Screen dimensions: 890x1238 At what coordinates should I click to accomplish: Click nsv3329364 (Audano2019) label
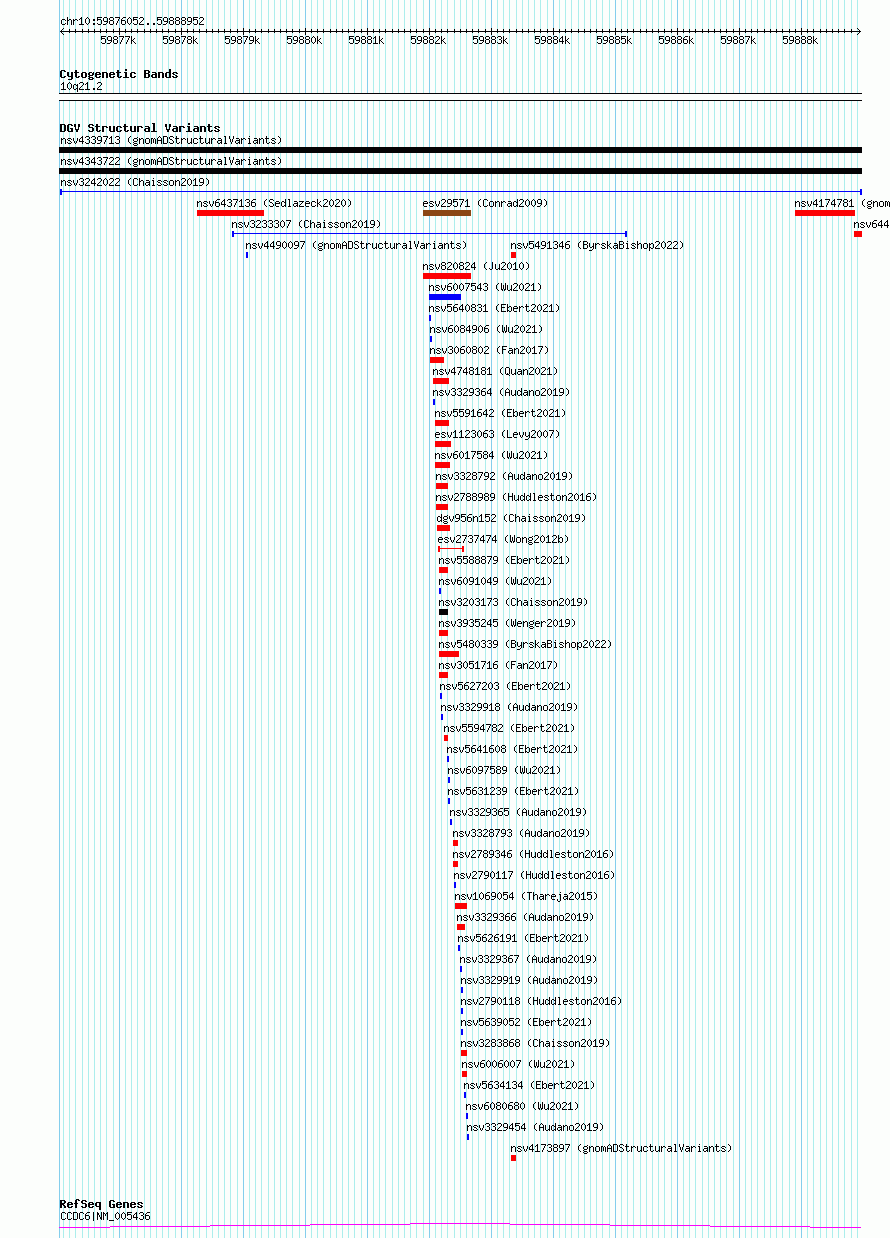pyautogui.click(x=501, y=392)
